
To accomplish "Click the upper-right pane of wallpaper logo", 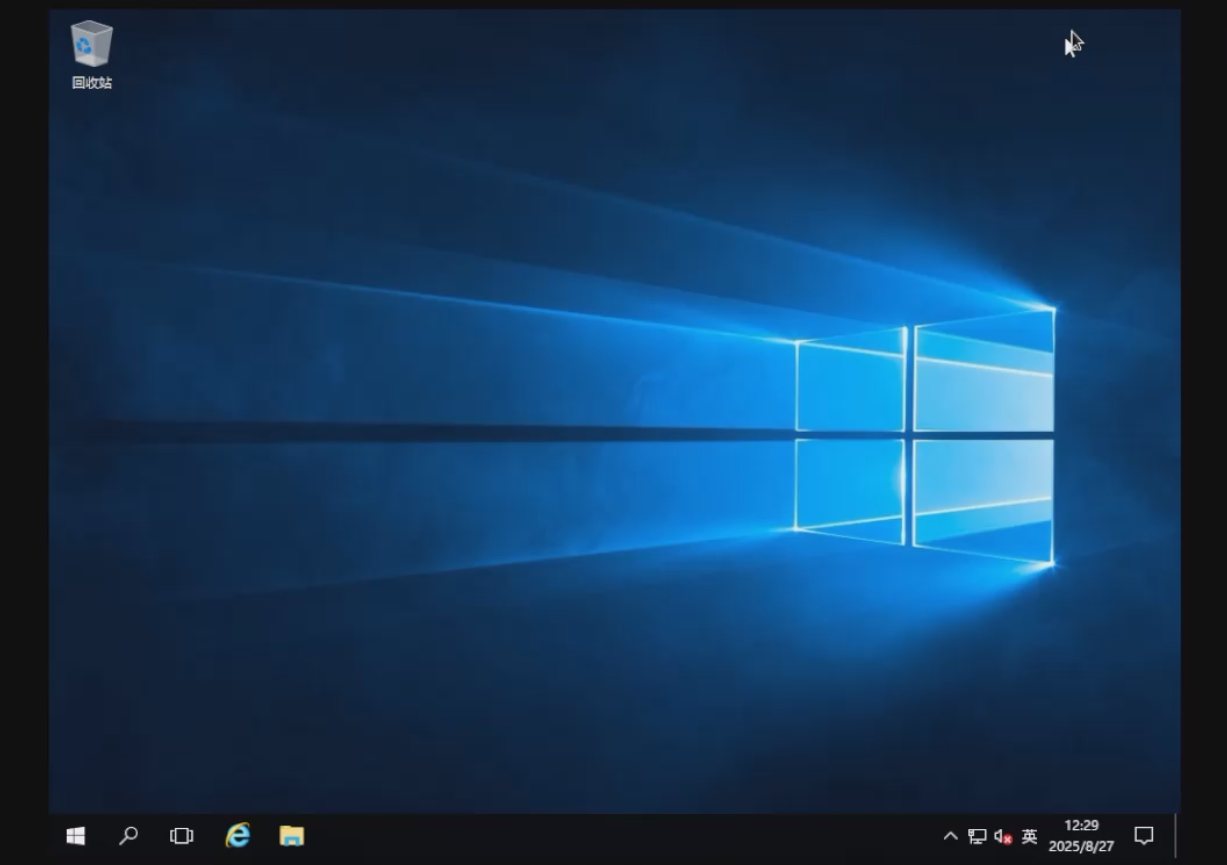I will pos(983,375).
